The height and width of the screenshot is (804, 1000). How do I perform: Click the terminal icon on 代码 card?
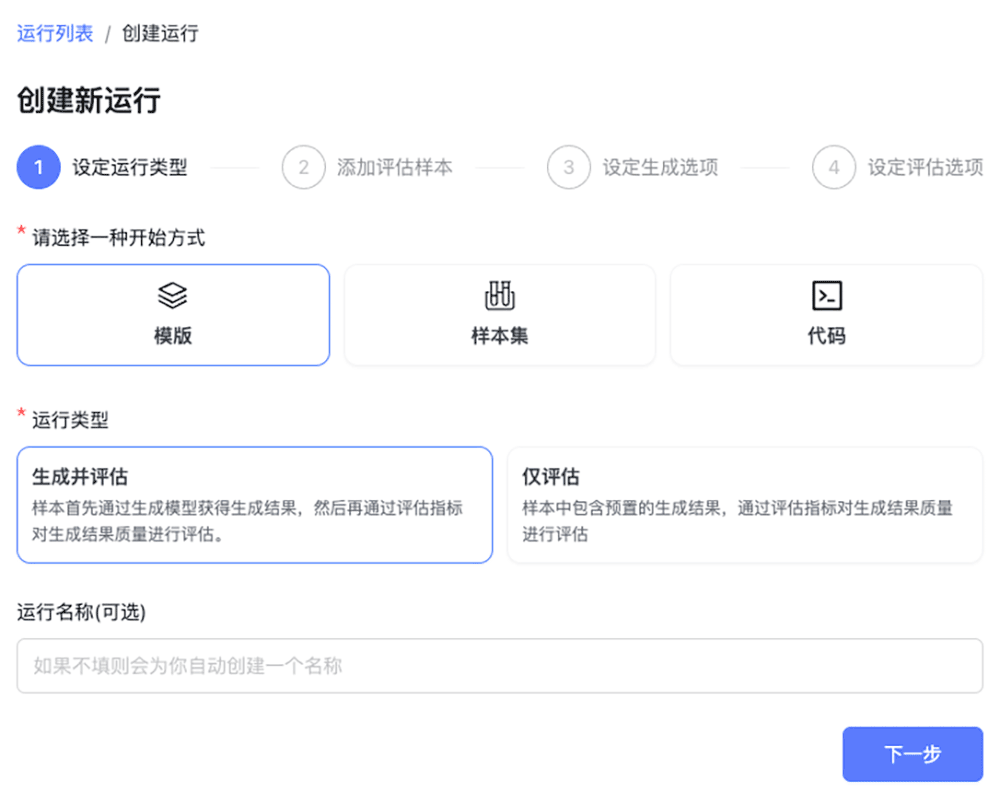[x=826, y=294]
